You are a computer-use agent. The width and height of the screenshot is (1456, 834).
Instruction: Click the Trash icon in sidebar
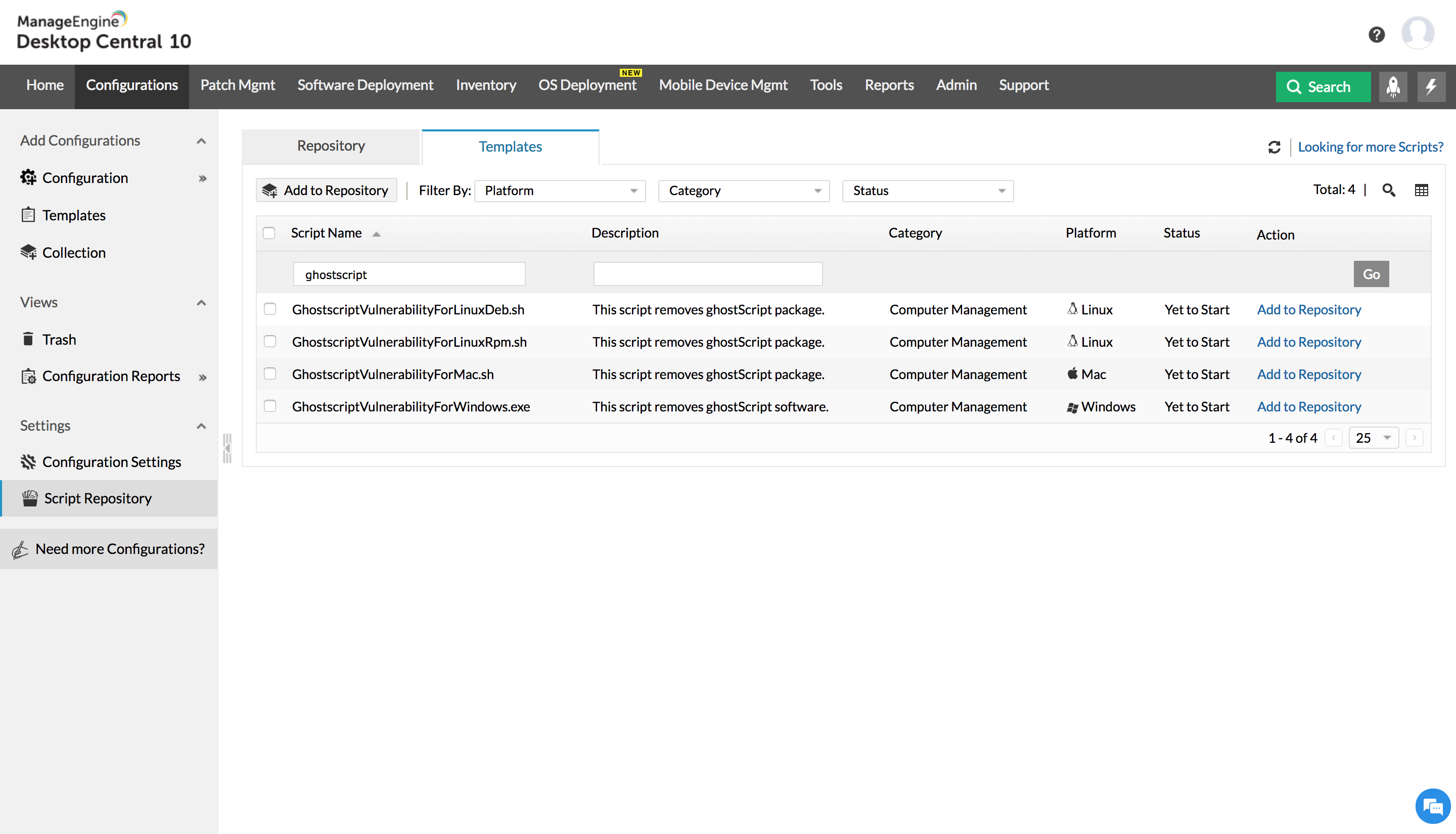pos(28,339)
